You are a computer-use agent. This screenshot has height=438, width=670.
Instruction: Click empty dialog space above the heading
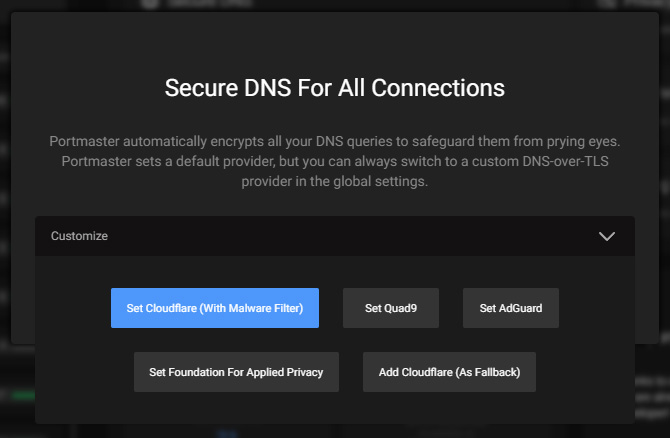click(335, 43)
